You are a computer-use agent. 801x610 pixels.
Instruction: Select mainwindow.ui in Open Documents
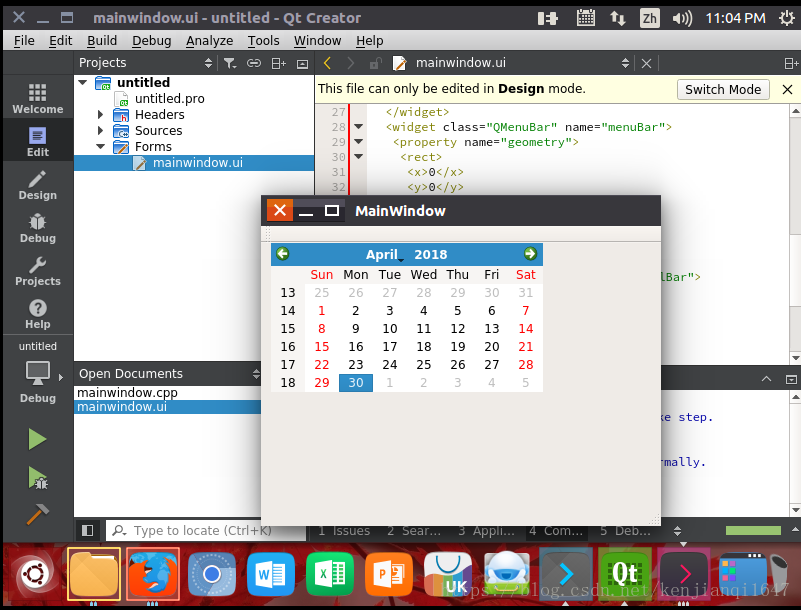pos(168,407)
